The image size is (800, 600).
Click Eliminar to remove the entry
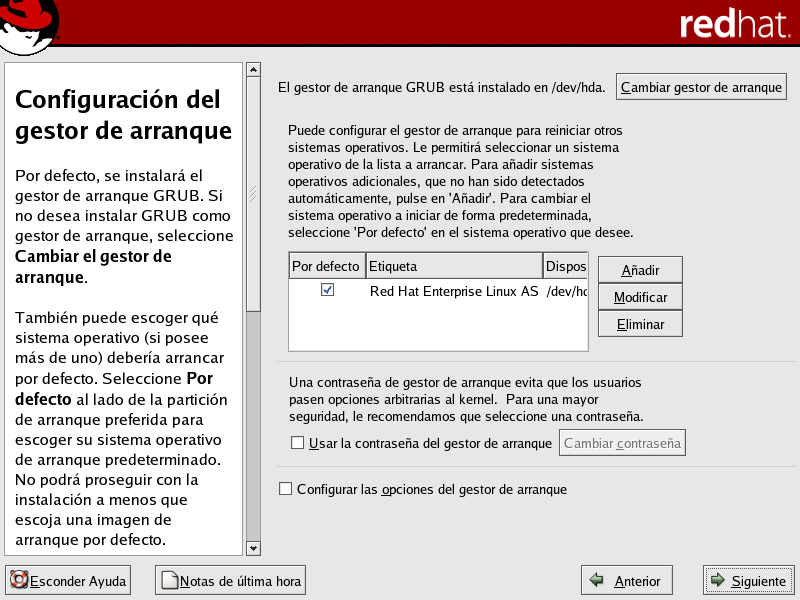(x=640, y=324)
